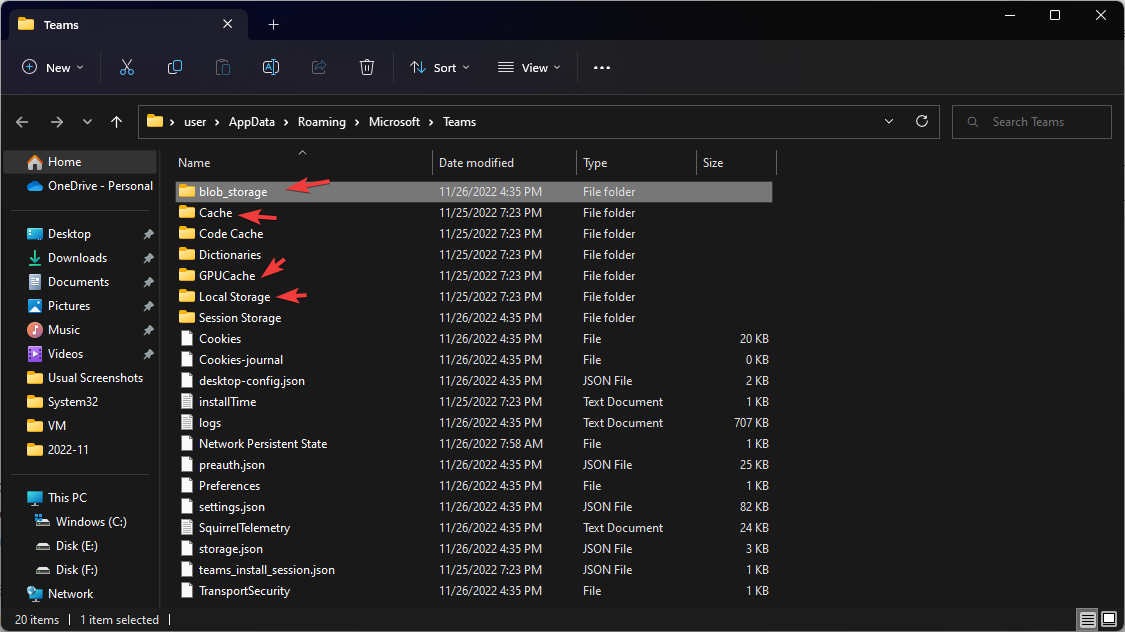
Task: Open Home in navigation pane
Action: 80,162
